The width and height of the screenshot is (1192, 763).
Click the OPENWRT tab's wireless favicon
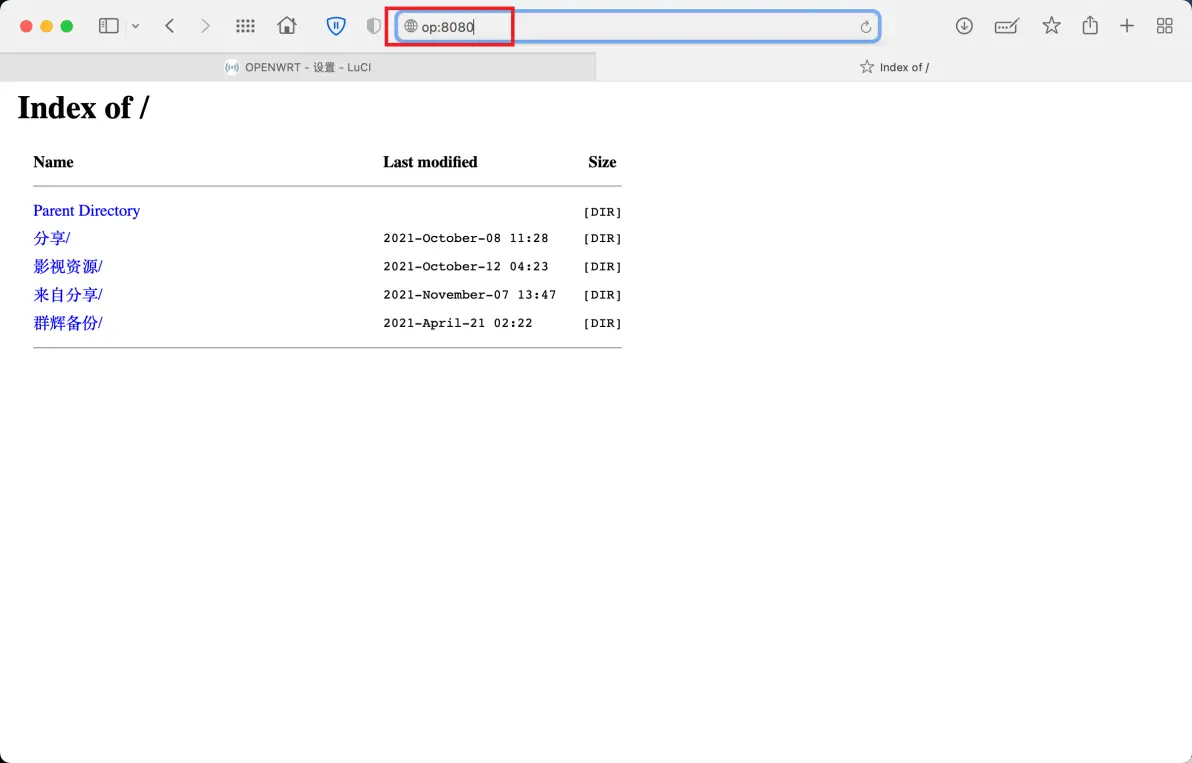(x=232, y=67)
